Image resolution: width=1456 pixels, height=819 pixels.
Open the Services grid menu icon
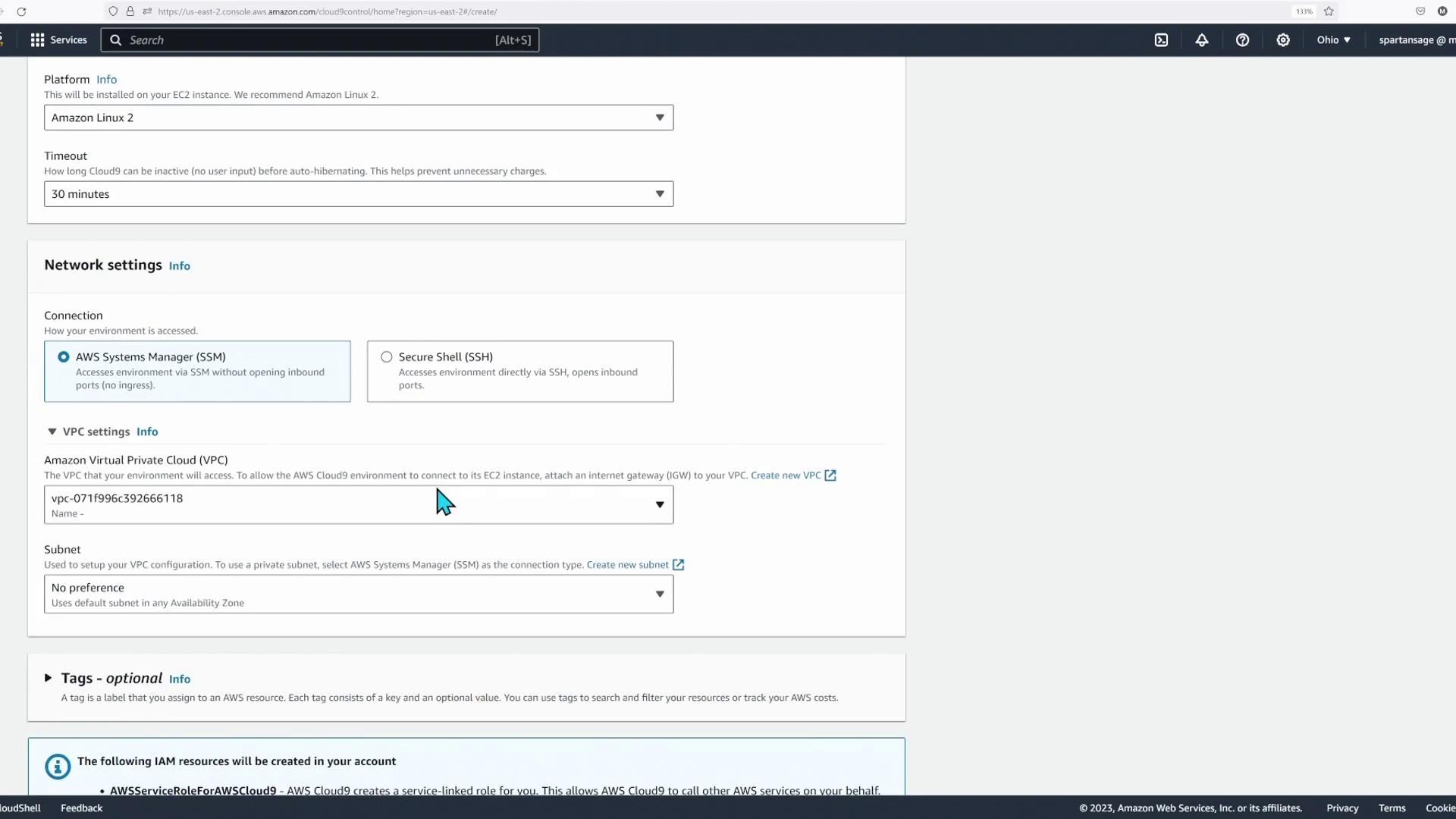pyautogui.click(x=37, y=40)
